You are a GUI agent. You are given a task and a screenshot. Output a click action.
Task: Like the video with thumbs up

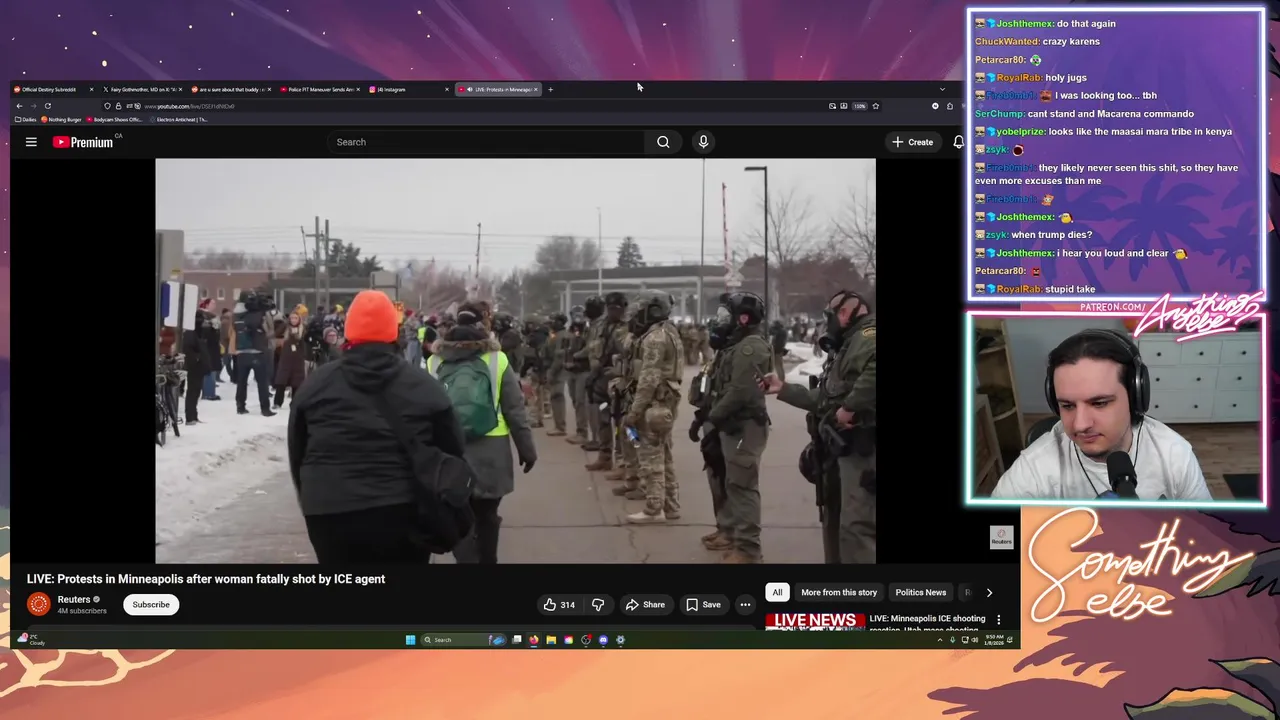point(559,604)
